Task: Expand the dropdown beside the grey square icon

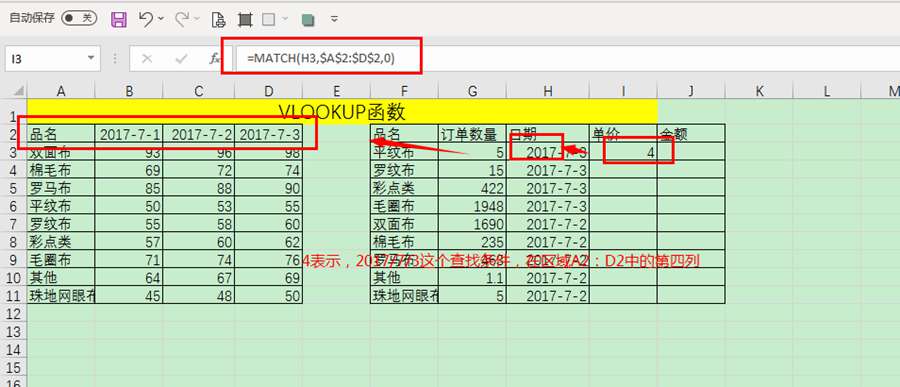Action: [285, 19]
